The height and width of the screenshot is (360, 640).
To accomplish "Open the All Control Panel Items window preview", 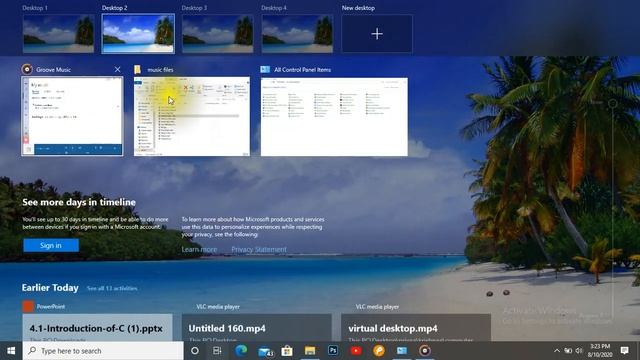I will [334, 117].
